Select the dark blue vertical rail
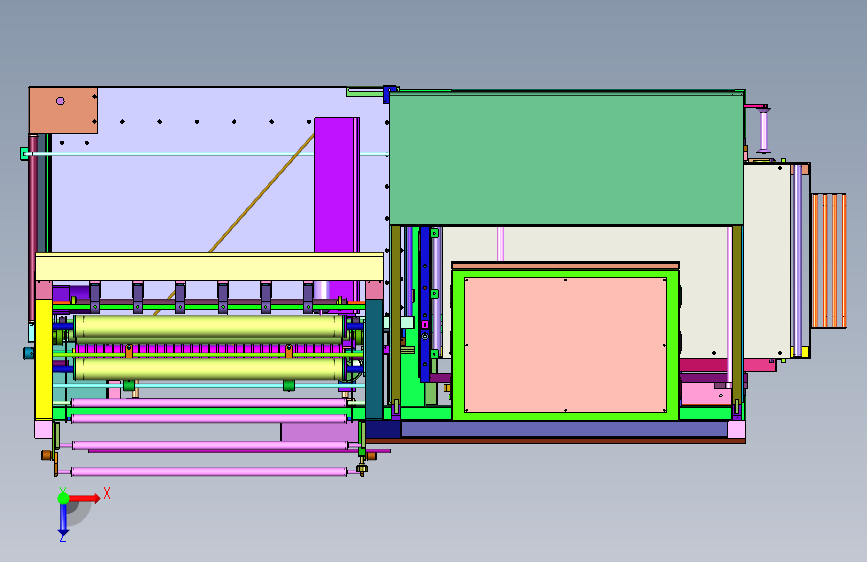 click(425, 304)
